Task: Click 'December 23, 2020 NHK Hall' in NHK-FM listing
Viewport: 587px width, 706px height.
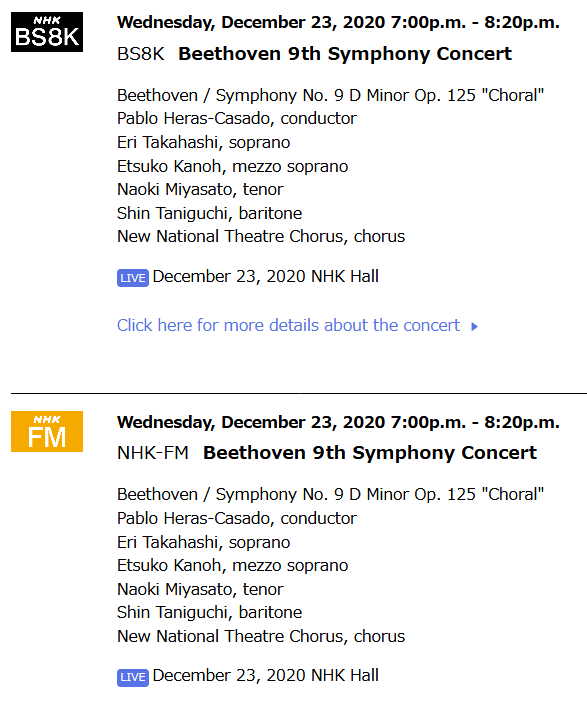Action: pos(266,675)
